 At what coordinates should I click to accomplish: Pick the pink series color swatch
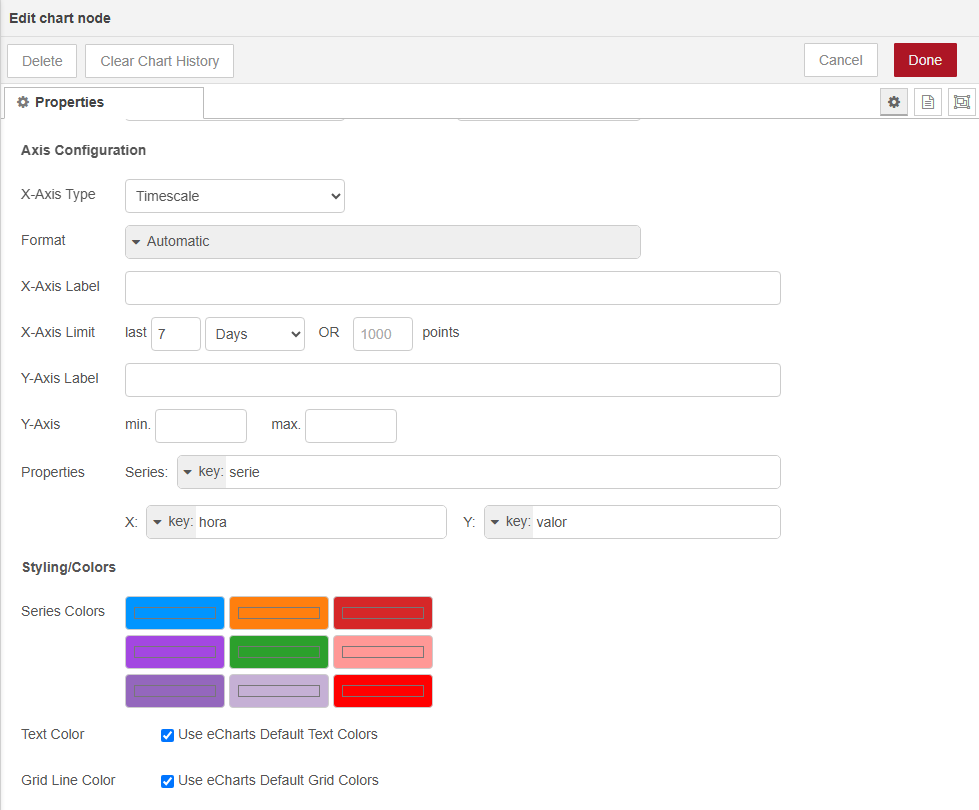coord(383,652)
